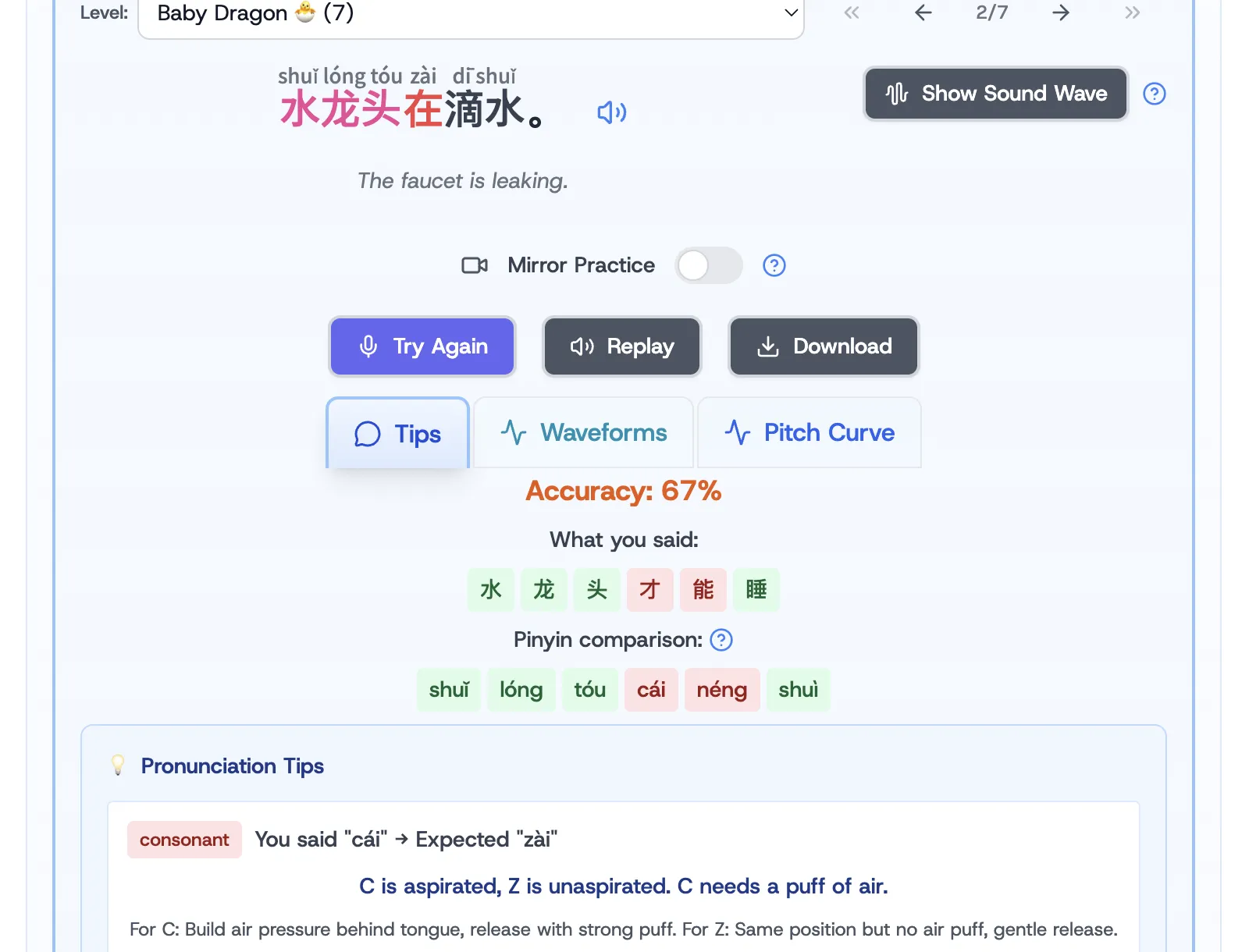Select the Tips tab
This screenshot has height=952, width=1249.
click(x=397, y=434)
